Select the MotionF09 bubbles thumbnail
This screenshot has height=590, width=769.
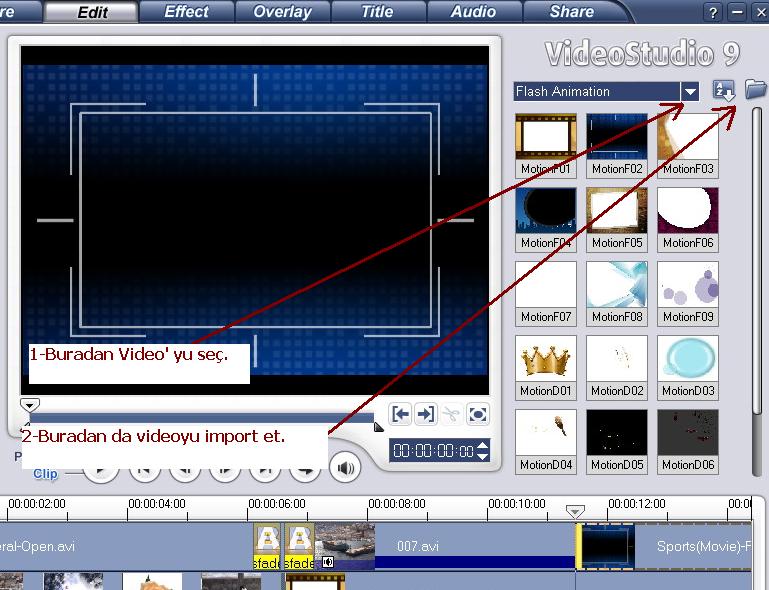click(x=688, y=293)
